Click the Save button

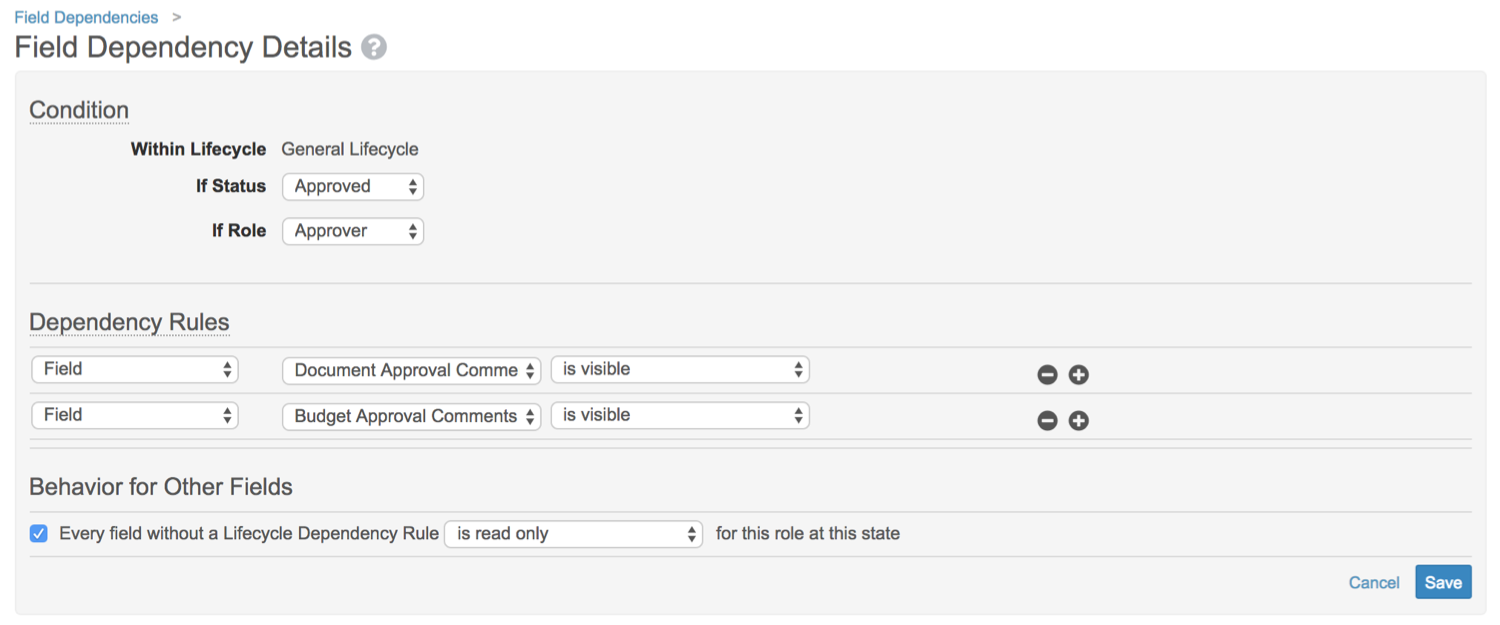pyautogui.click(x=1443, y=582)
